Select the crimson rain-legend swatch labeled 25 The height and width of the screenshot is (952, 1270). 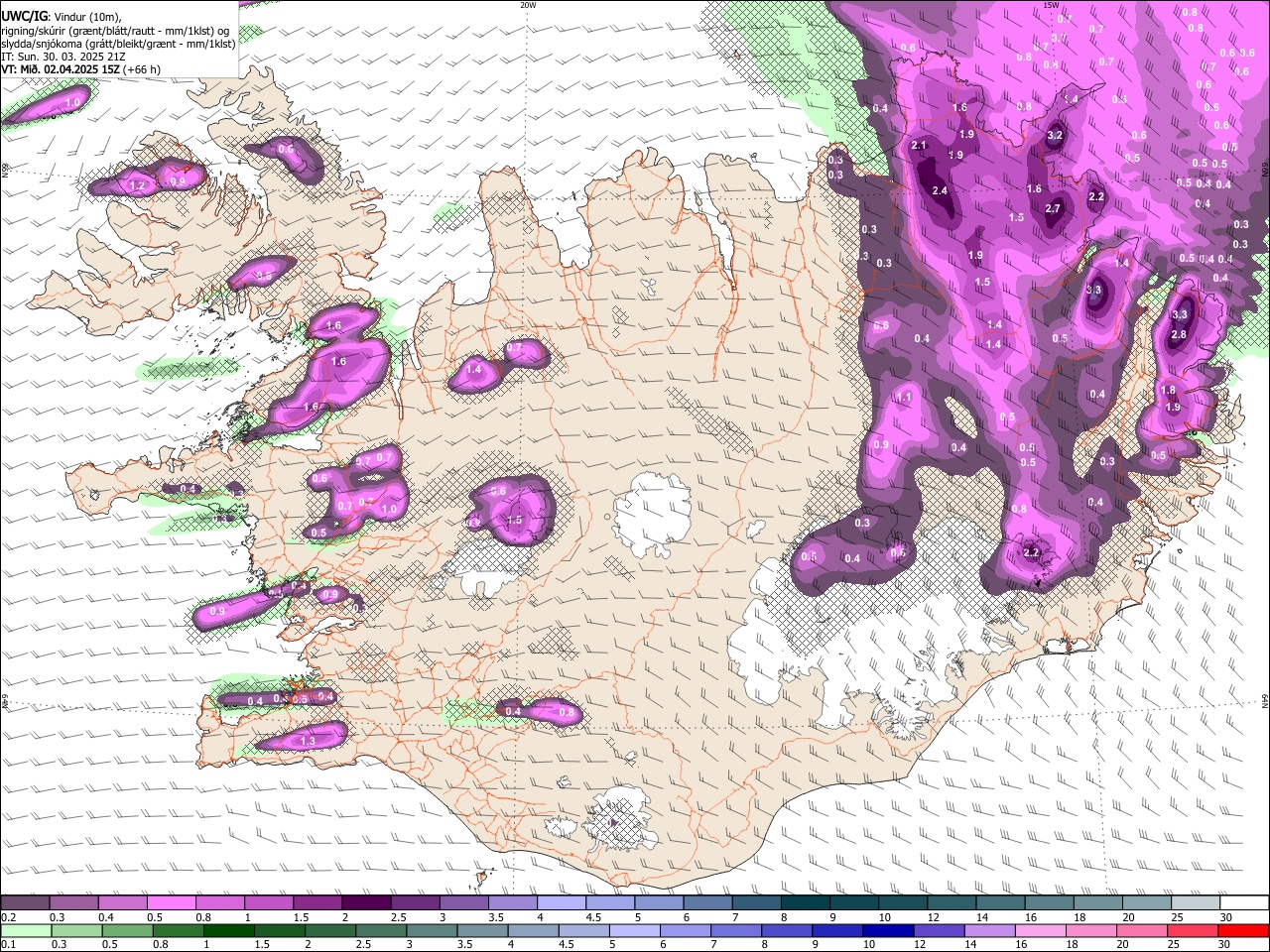point(1194,930)
